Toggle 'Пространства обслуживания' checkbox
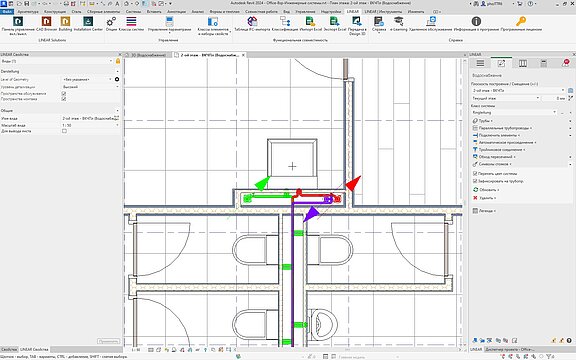Screen dimensions: 576x360 (x=64, y=94)
